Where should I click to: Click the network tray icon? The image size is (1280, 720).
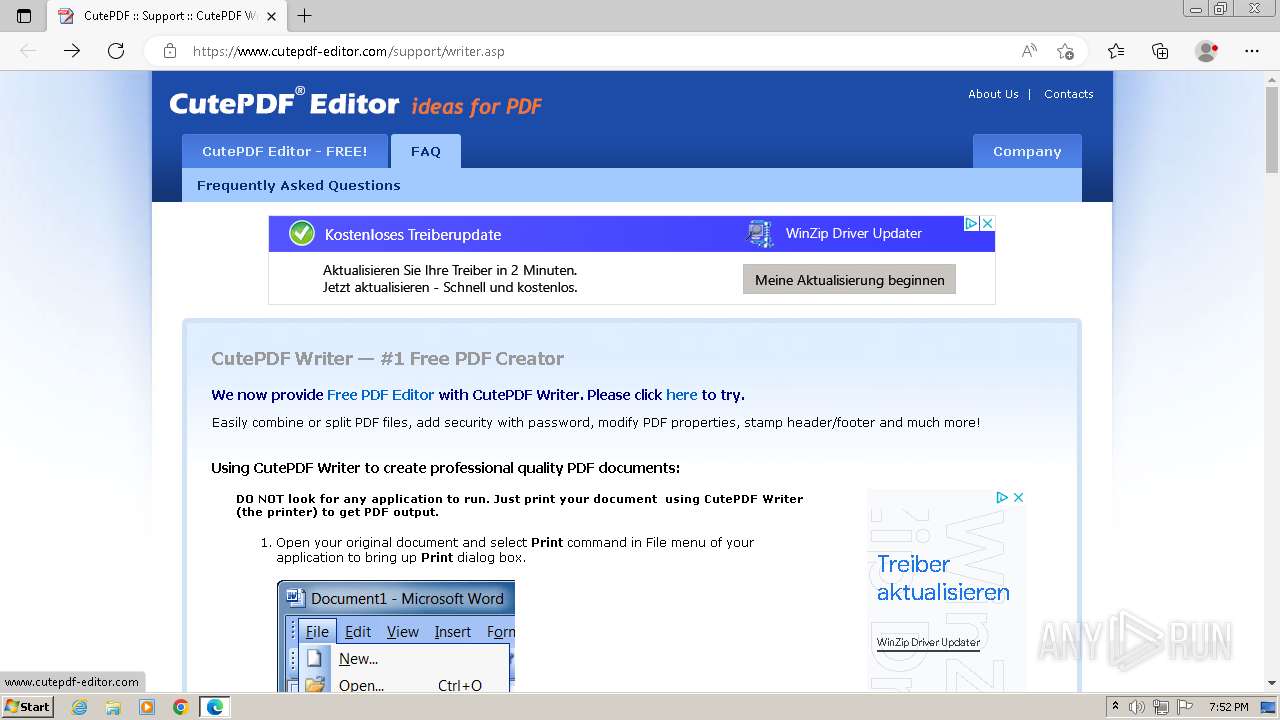point(1161,707)
